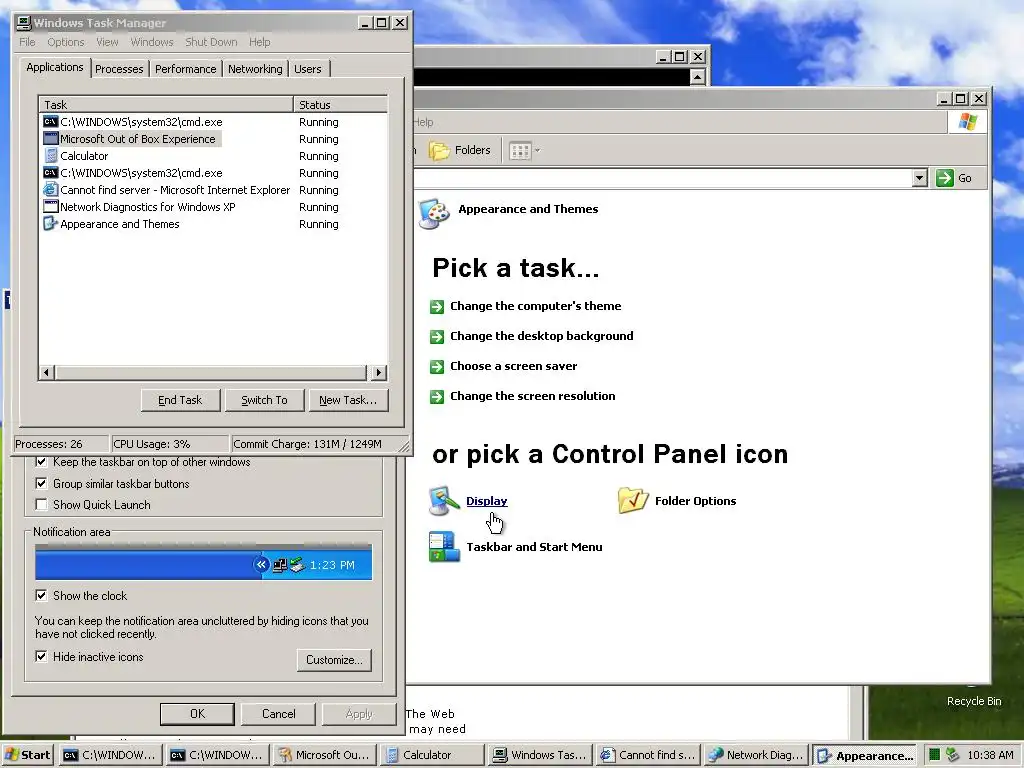Click the Change the computer's theme link

pos(536,306)
